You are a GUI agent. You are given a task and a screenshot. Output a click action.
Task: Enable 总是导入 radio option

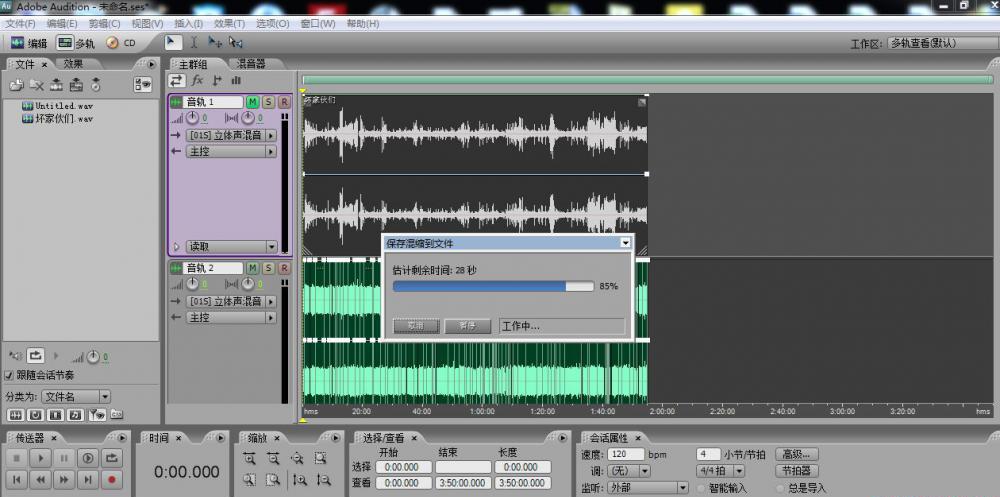click(x=782, y=488)
